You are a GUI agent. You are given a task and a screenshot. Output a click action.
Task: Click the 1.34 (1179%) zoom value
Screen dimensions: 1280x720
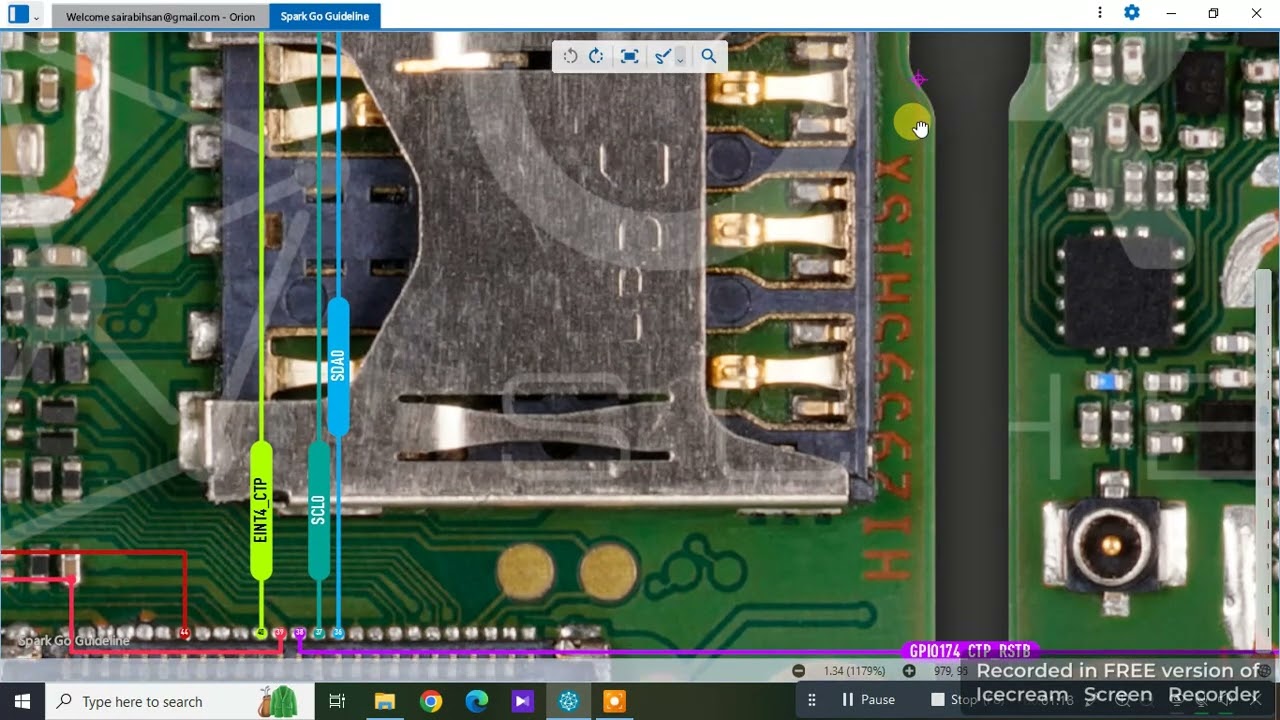(853, 671)
